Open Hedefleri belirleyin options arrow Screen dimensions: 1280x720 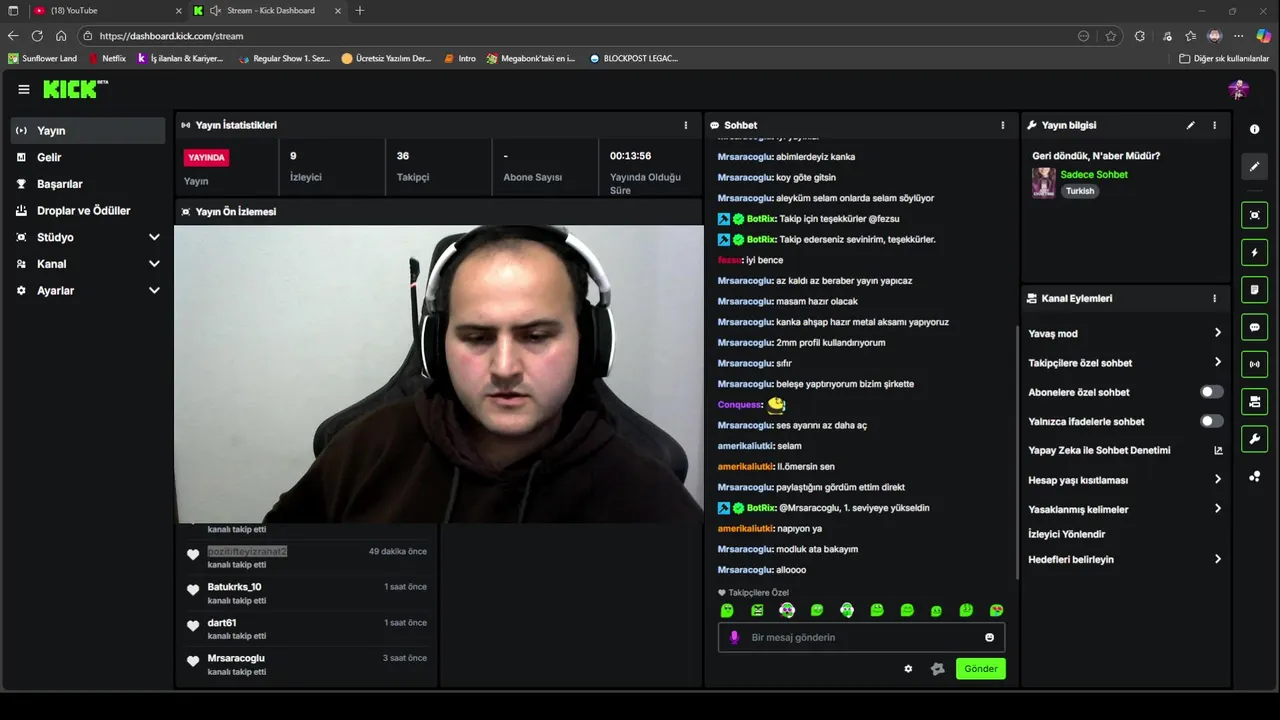pos(1217,559)
